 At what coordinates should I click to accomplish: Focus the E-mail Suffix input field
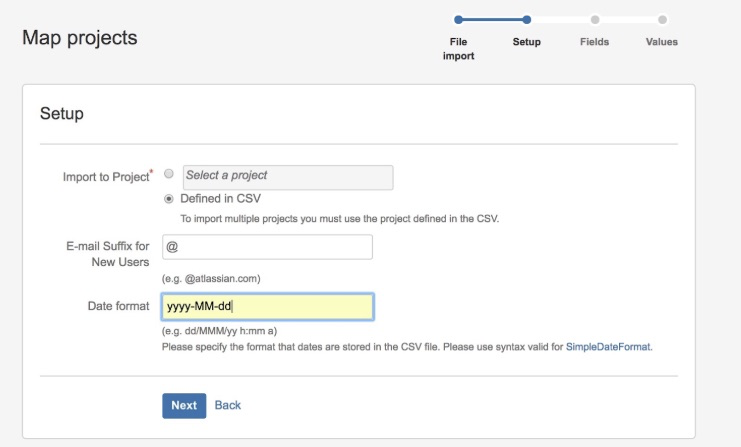267,247
